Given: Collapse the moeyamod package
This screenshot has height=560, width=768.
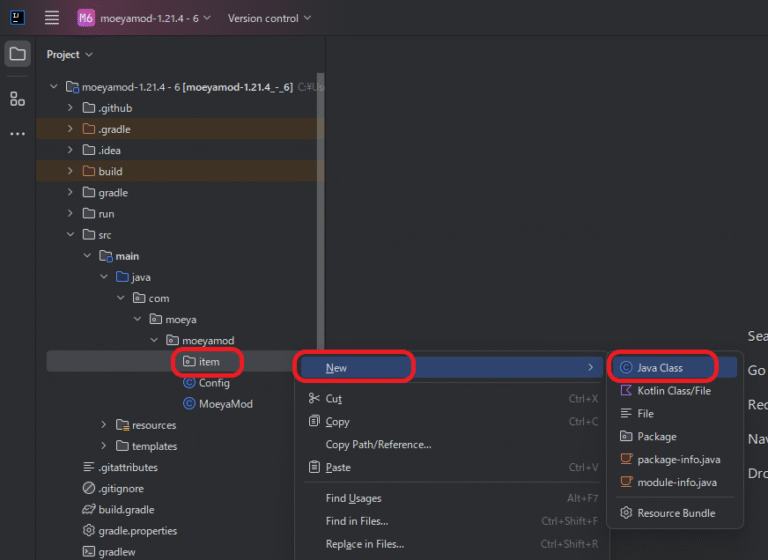Looking at the screenshot, I should (x=154, y=340).
